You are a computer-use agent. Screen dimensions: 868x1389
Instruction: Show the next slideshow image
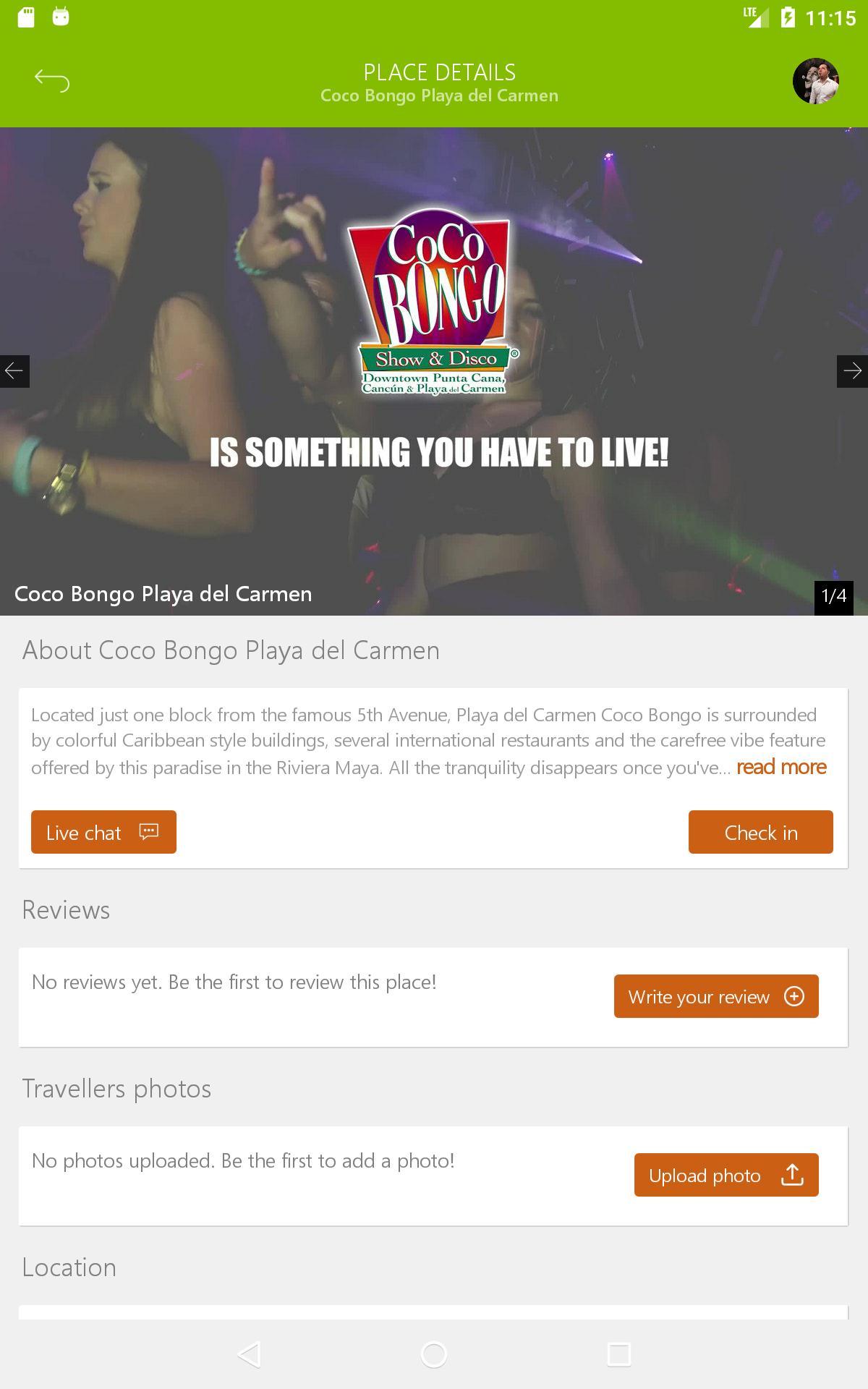pyautogui.click(x=852, y=371)
